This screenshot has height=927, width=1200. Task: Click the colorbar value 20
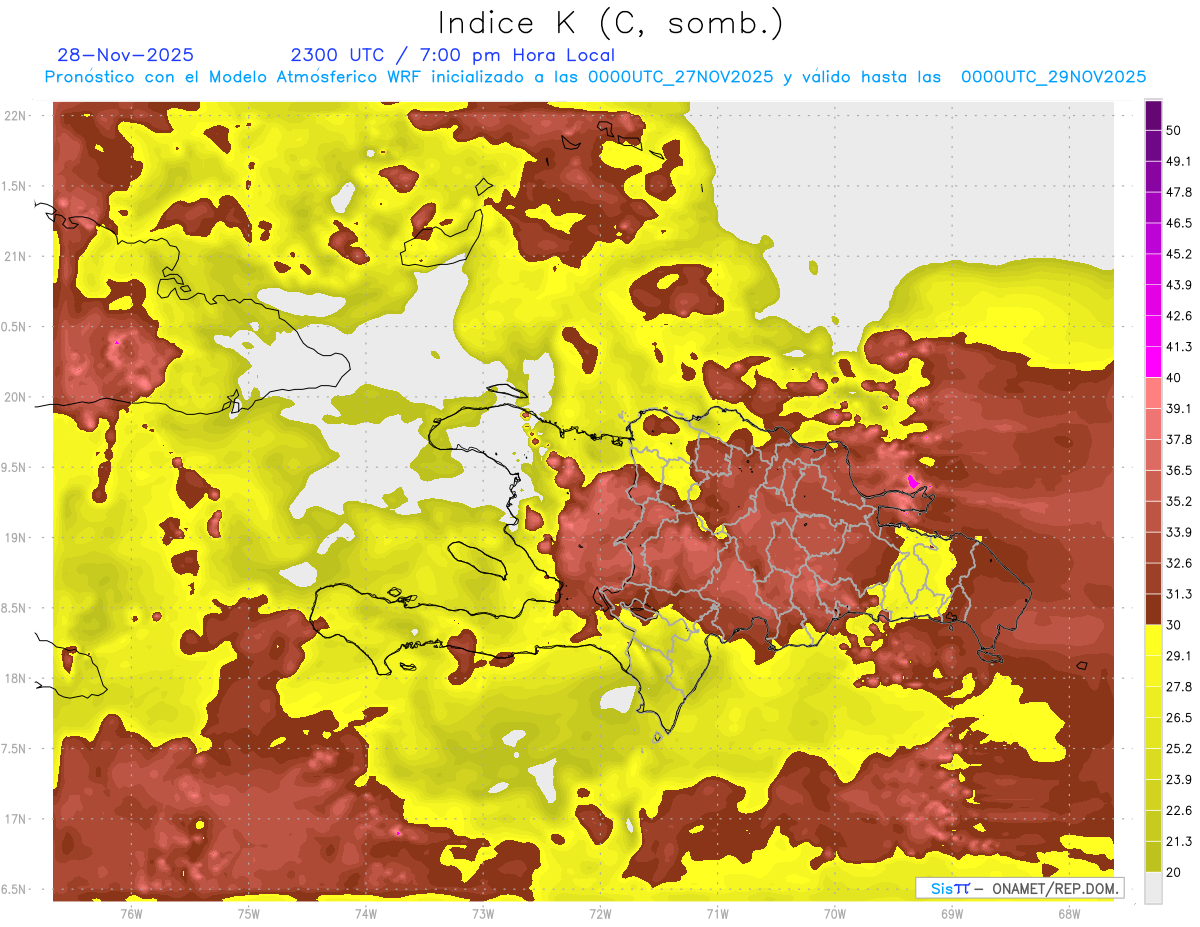[1174, 873]
